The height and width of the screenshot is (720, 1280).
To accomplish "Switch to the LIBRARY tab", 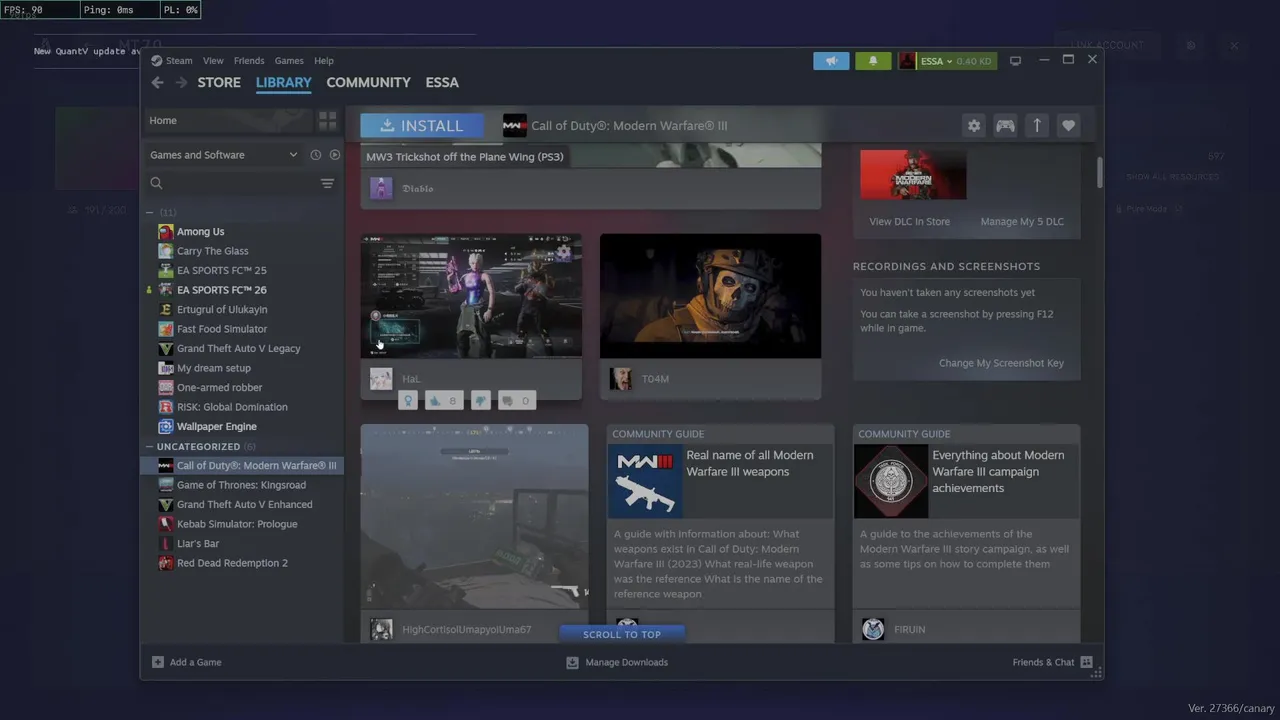I will [x=284, y=83].
